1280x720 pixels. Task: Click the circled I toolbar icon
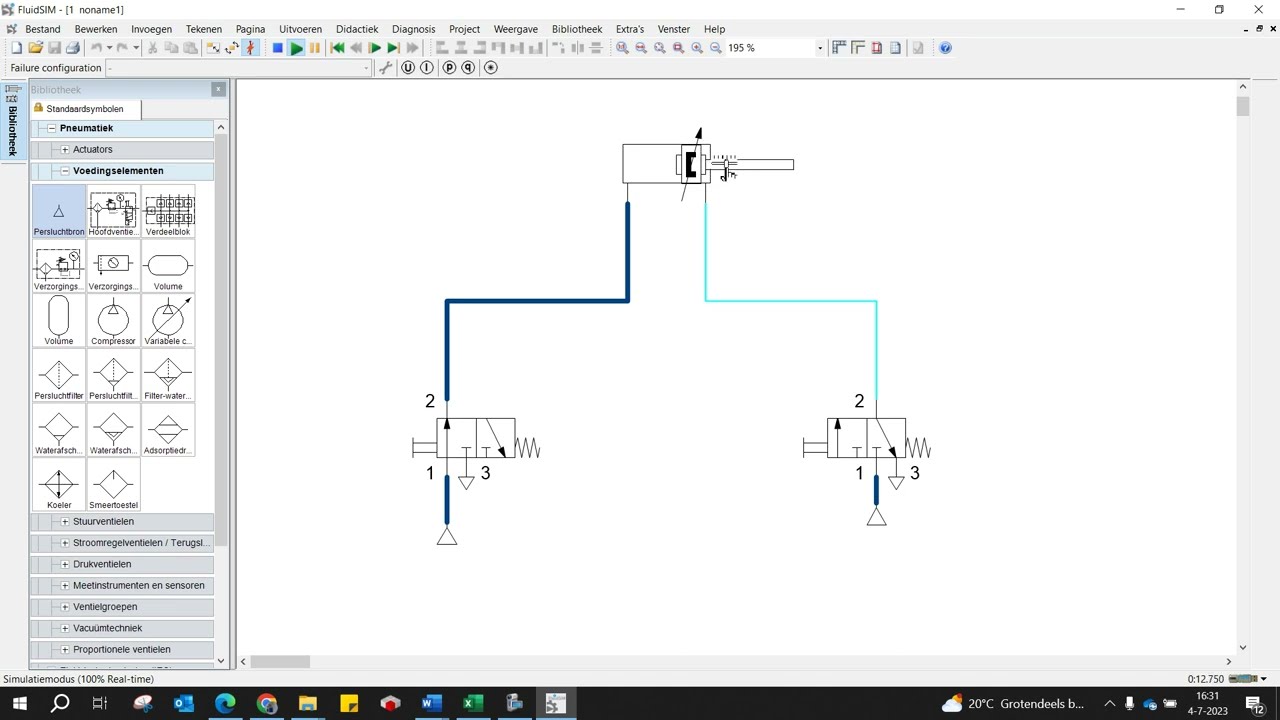pos(427,68)
